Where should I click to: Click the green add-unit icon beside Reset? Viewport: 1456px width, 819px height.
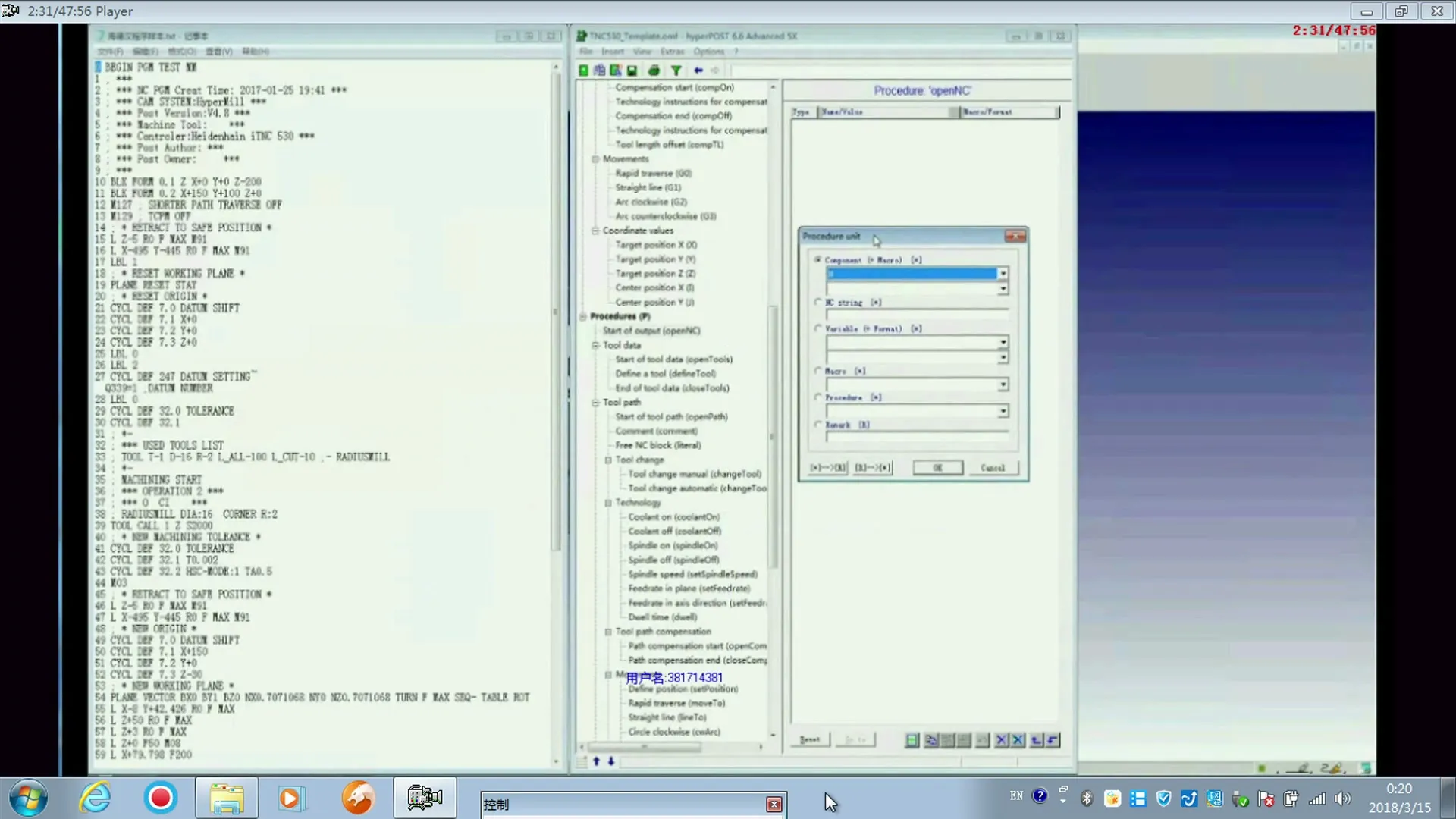point(912,740)
